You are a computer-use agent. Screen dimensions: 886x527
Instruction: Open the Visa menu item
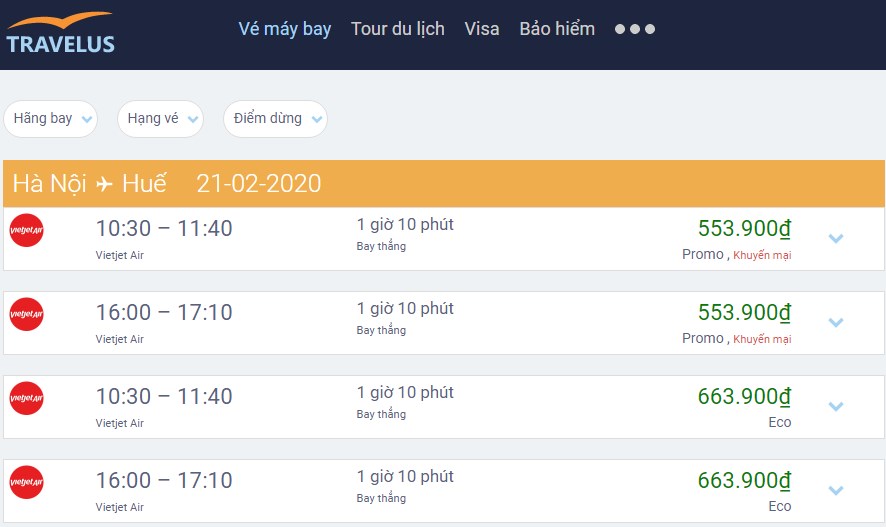click(482, 29)
